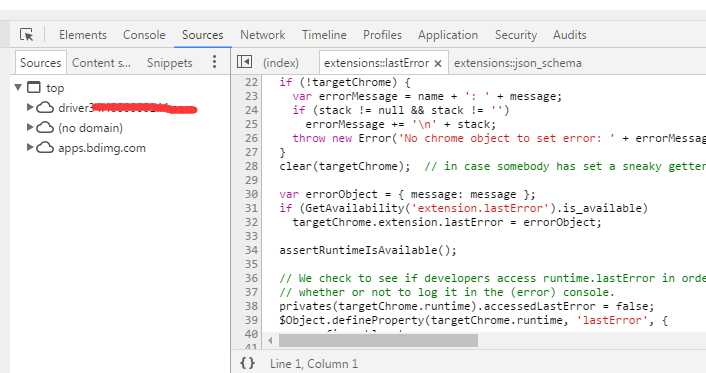Expand the (no domain) tree node
This screenshot has width=706, height=373.
pyautogui.click(x=30, y=127)
